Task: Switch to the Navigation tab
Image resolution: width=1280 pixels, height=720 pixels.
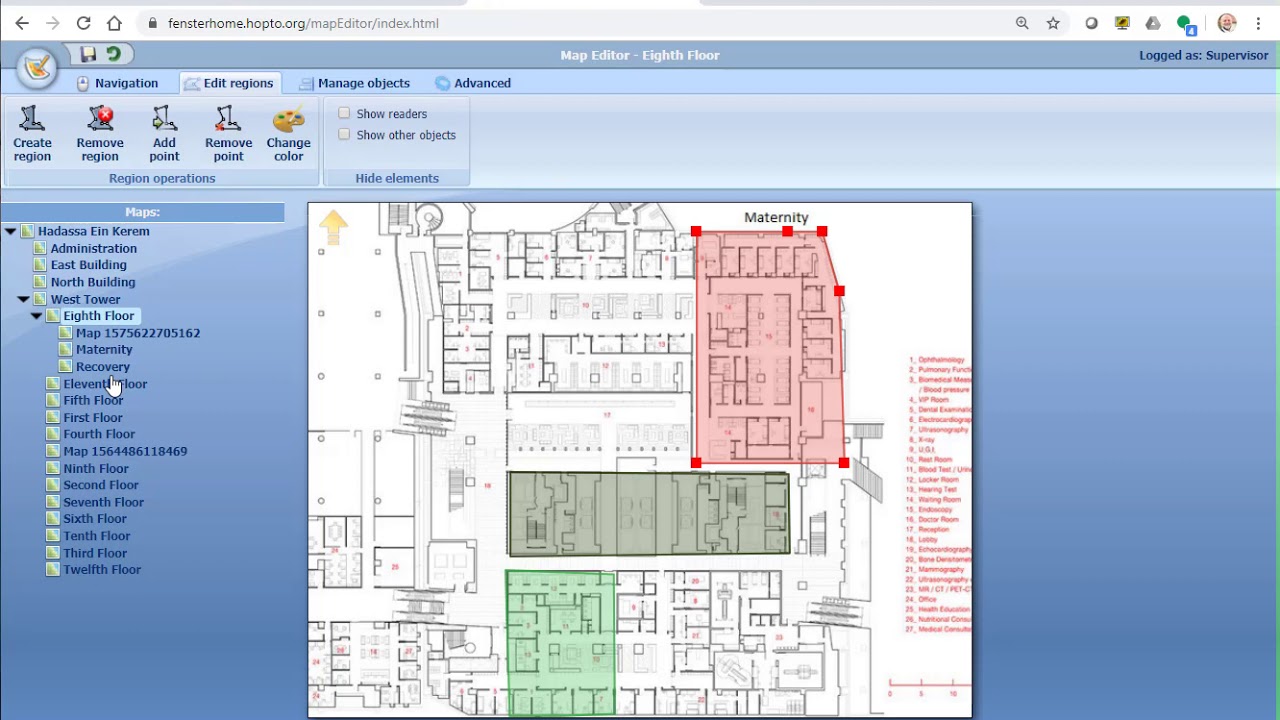Action: pyautogui.click(x=117, y=83)
